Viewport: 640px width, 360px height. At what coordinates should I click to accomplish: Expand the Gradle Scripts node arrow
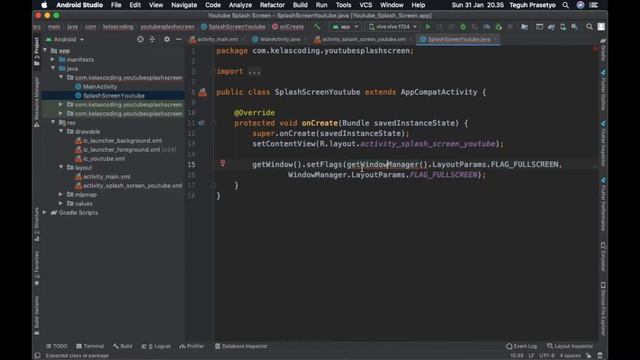(x=45, y=212)
